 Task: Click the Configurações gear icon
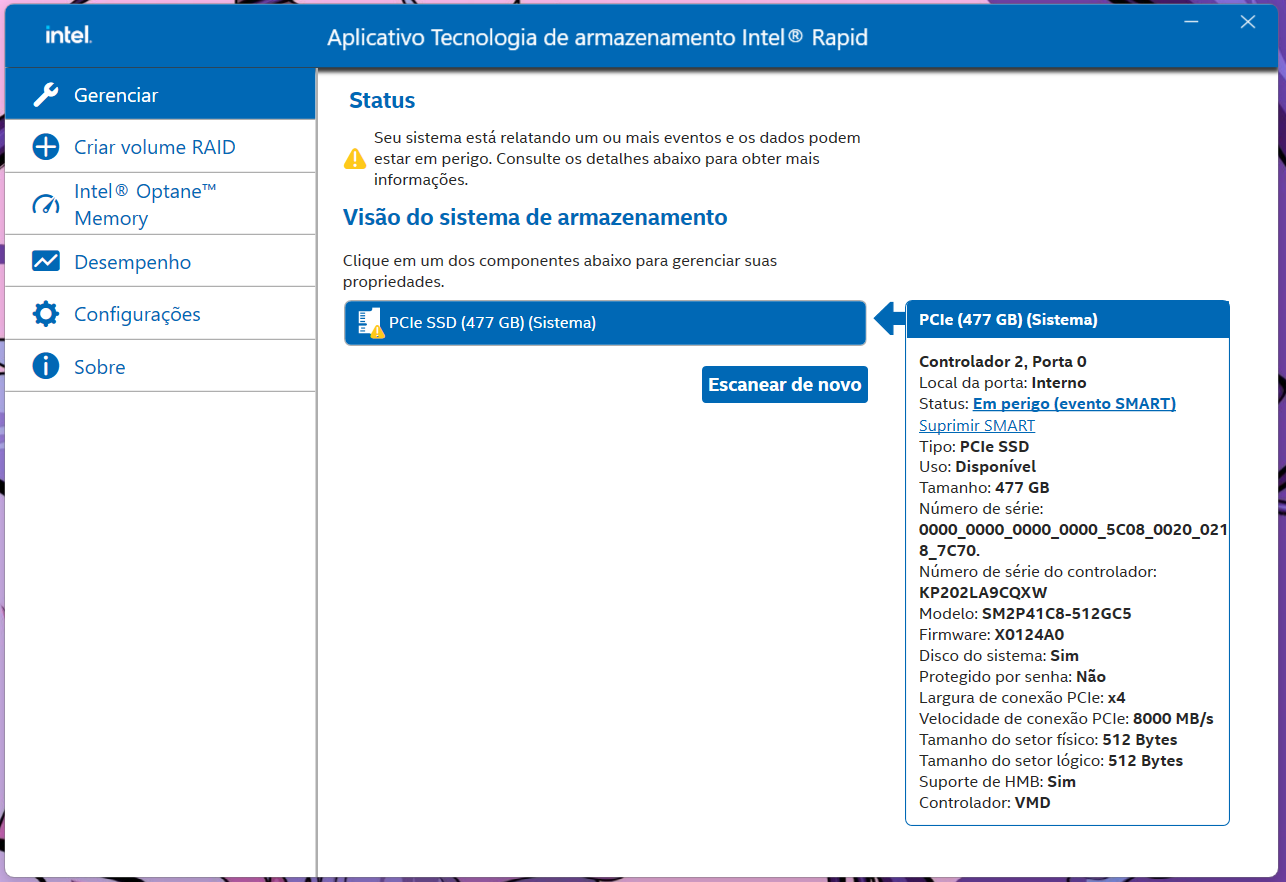pos(46,314)
